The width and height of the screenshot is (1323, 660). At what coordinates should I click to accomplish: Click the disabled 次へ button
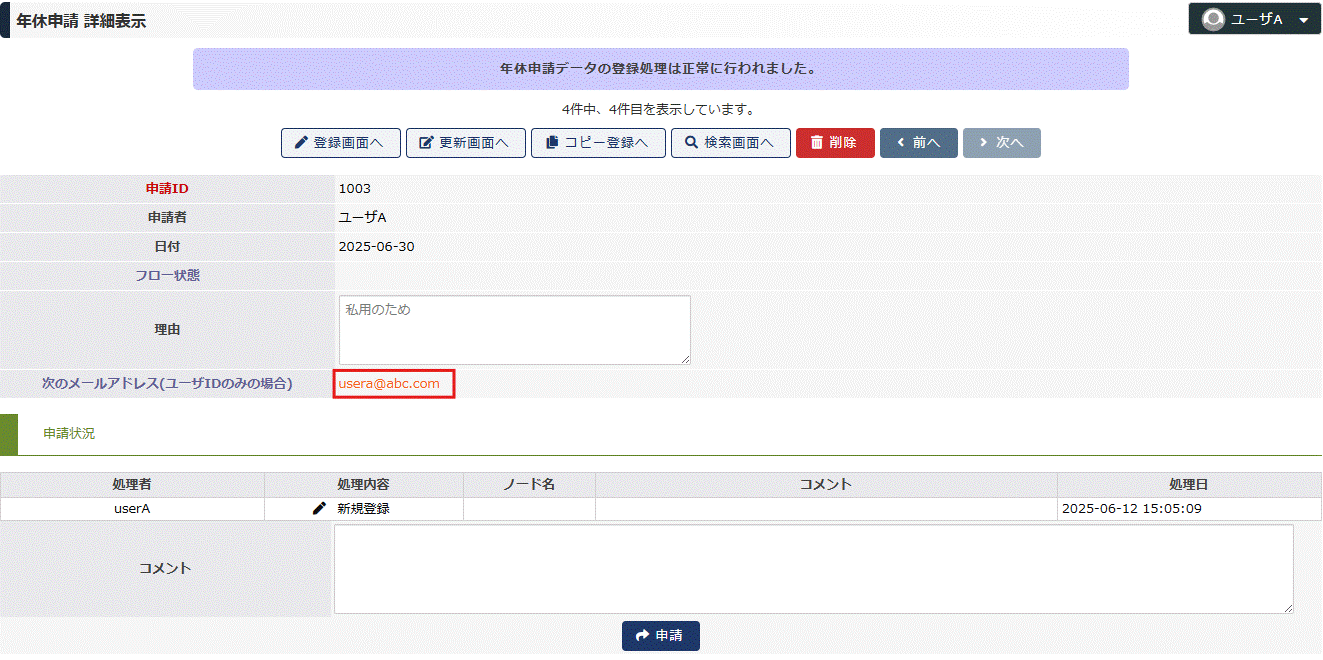(x=1002, y=143)
